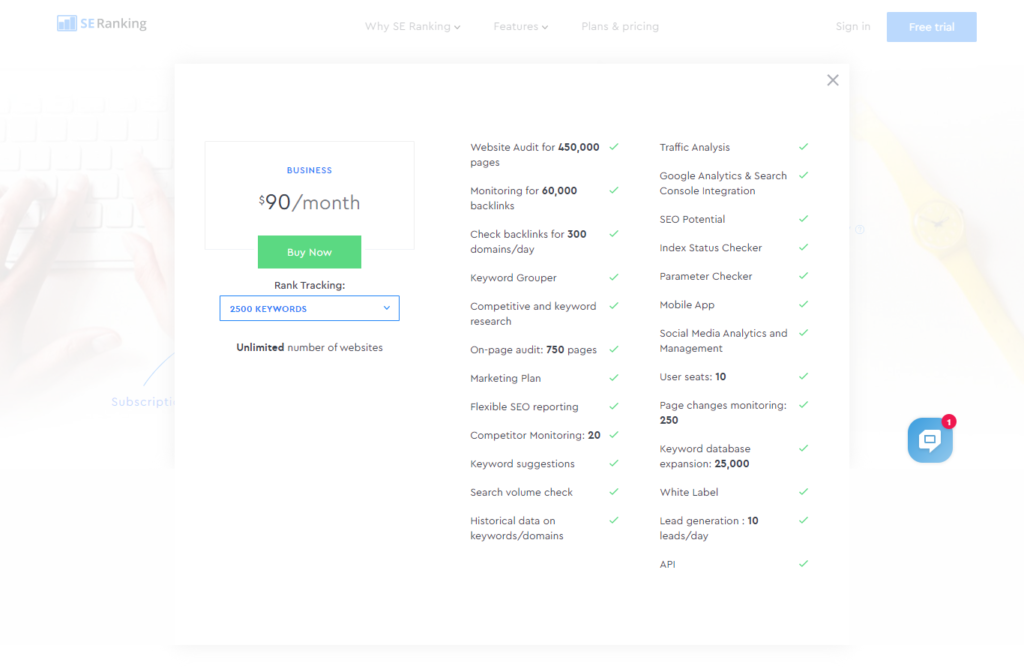Click the checkmark next to API

[803, 564]
